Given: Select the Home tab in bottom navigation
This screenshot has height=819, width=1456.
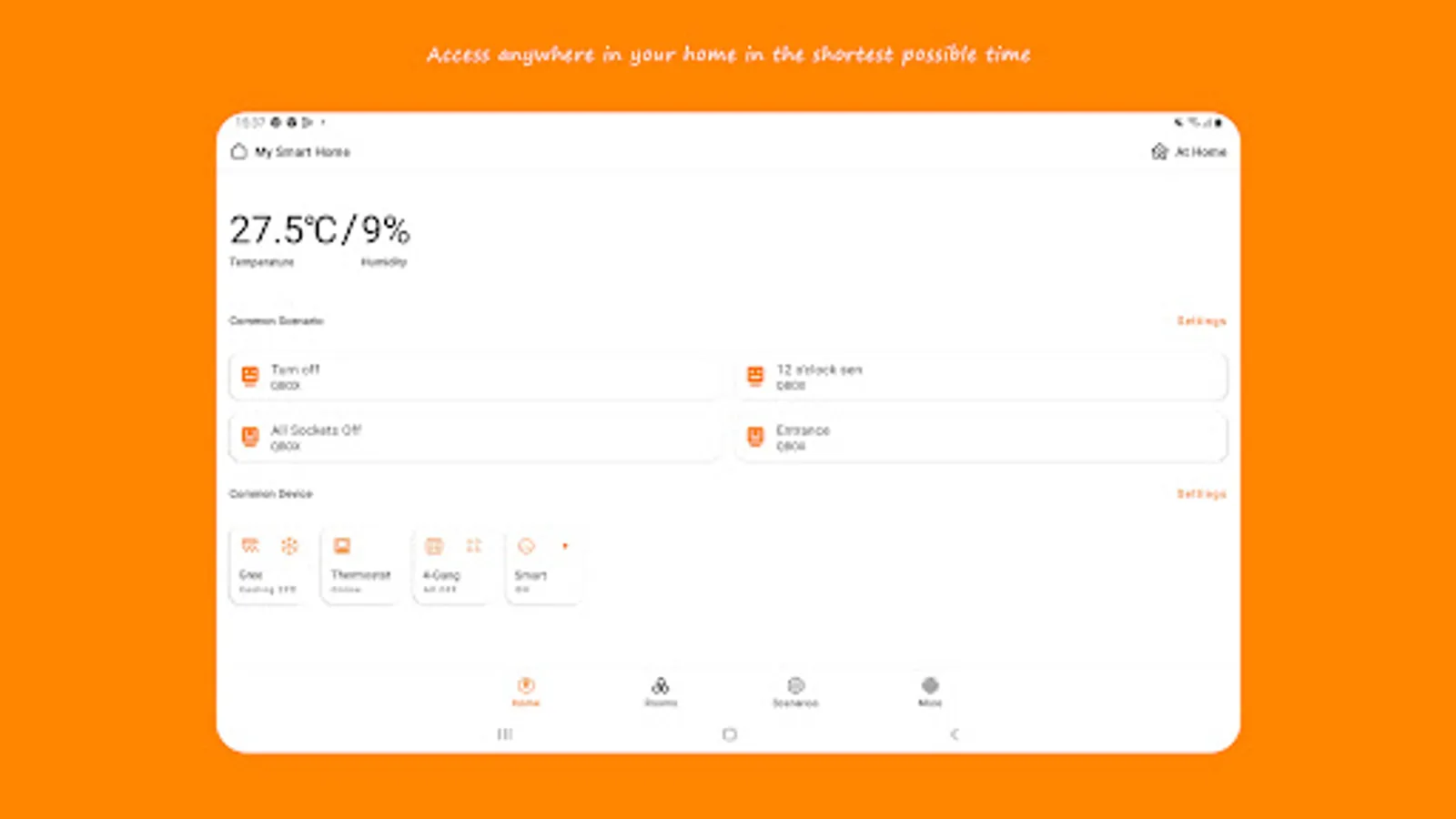Looking at the screenshot, I should tap(526, 692).
